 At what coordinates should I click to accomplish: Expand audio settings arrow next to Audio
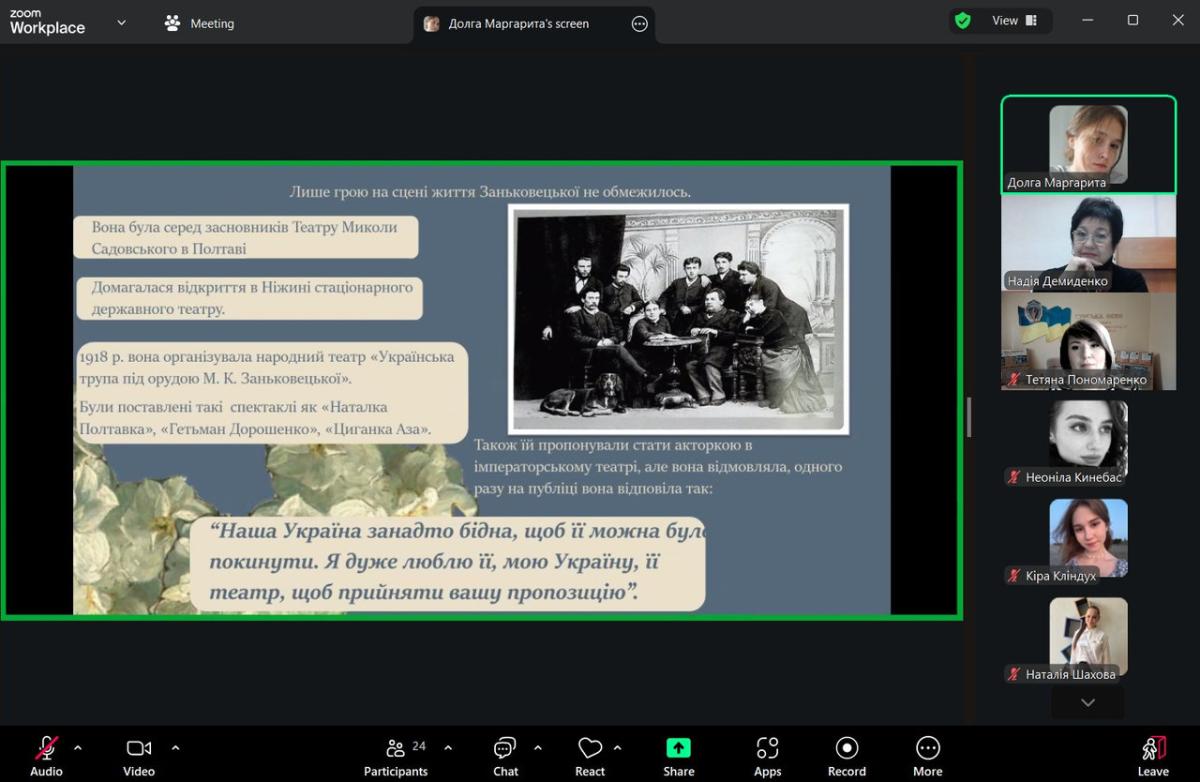78,747
